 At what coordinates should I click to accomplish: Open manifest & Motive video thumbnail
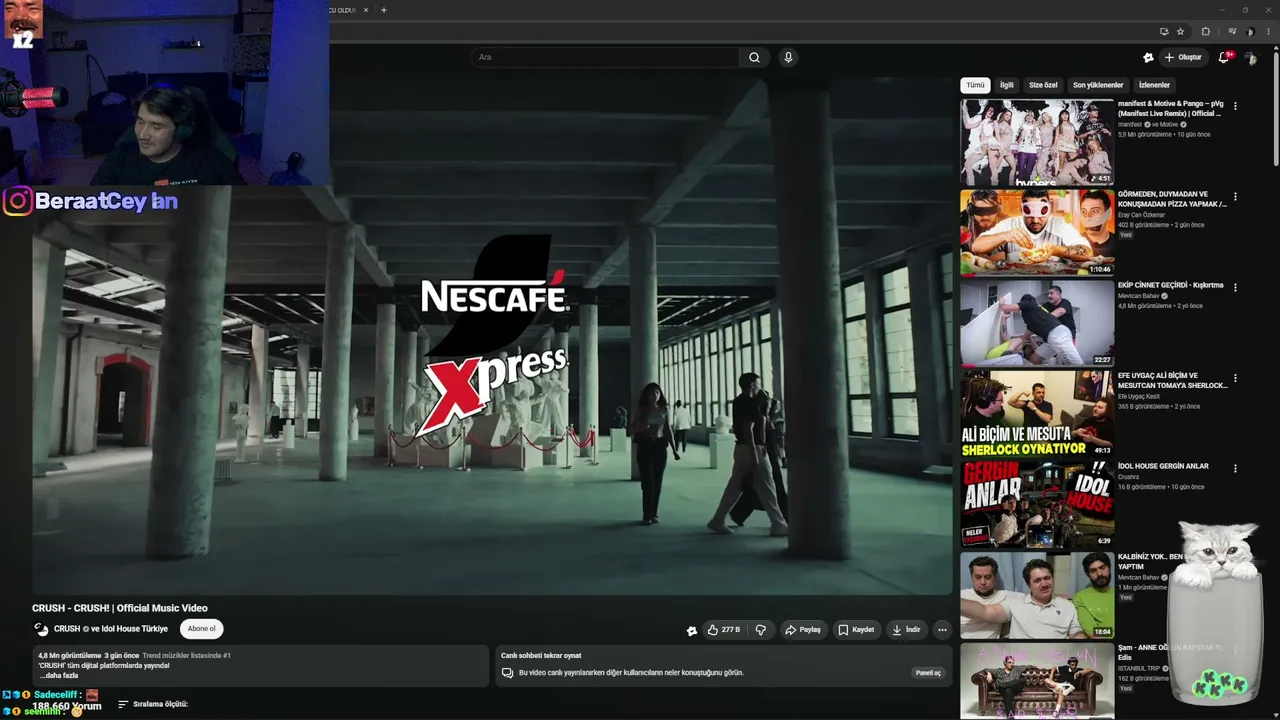[1036, 142]
